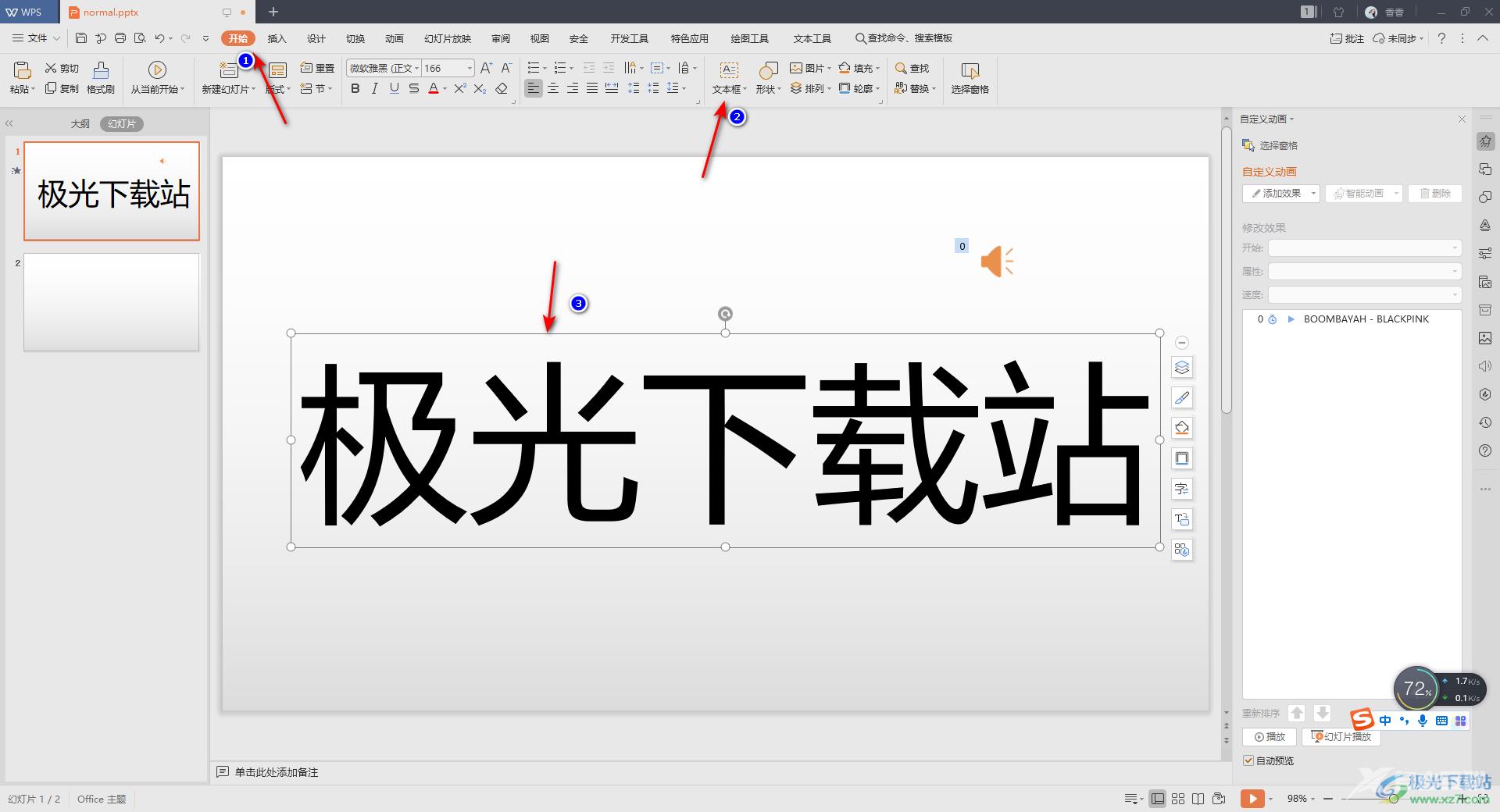
Task: Click the orange play slideshow button in status bar
Action: click(x=1252, y=799)
